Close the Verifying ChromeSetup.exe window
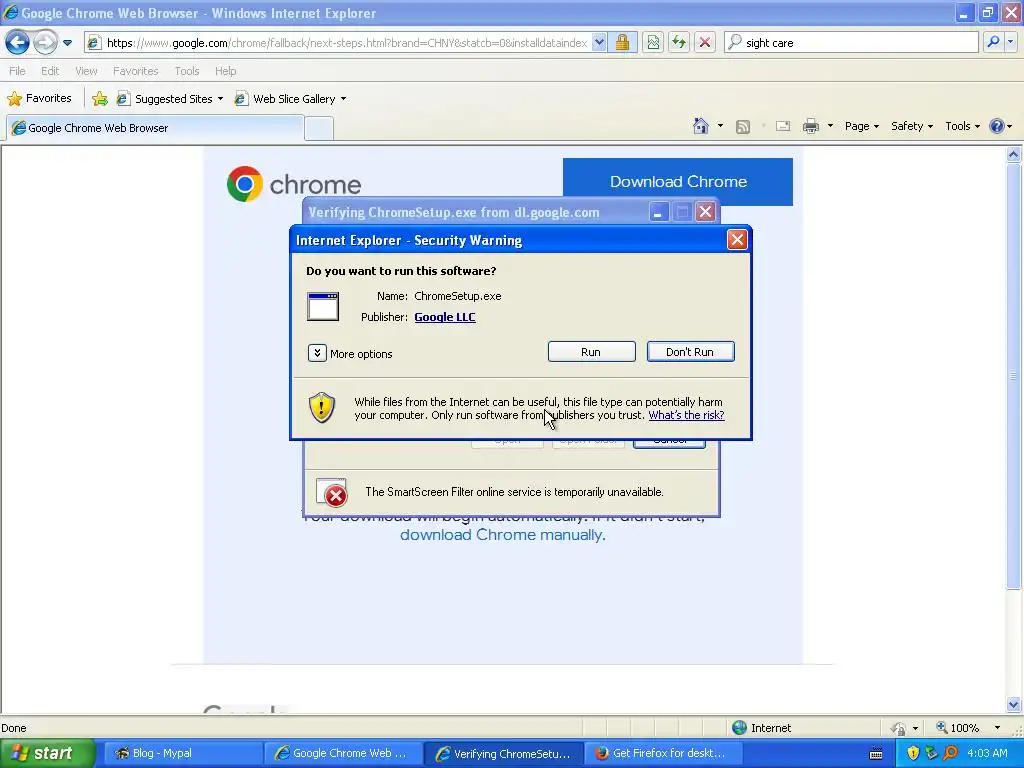Screen dimensions: 1024x768 coord(705,212)
